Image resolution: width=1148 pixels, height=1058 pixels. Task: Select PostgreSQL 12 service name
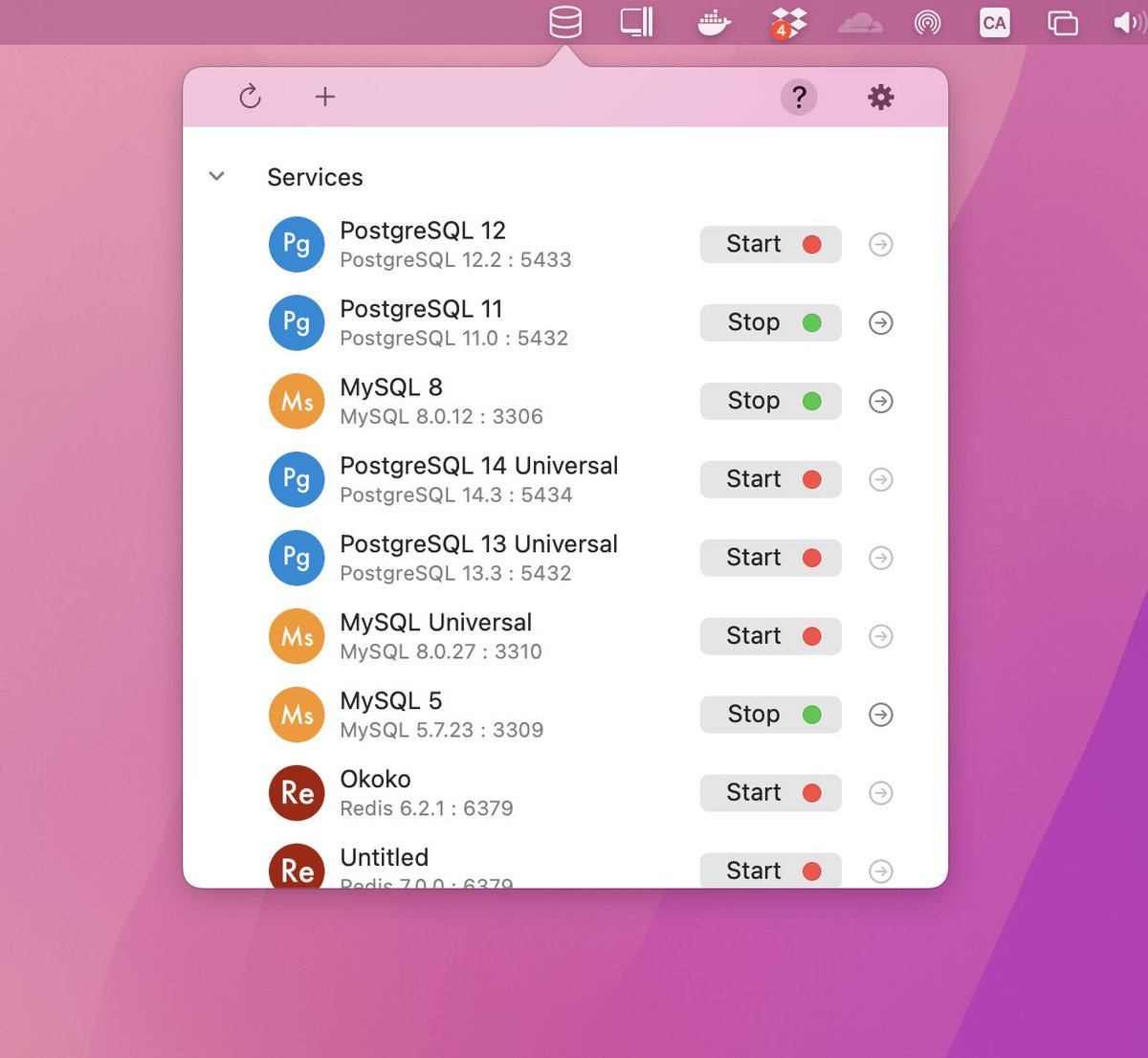click(423, 231)
